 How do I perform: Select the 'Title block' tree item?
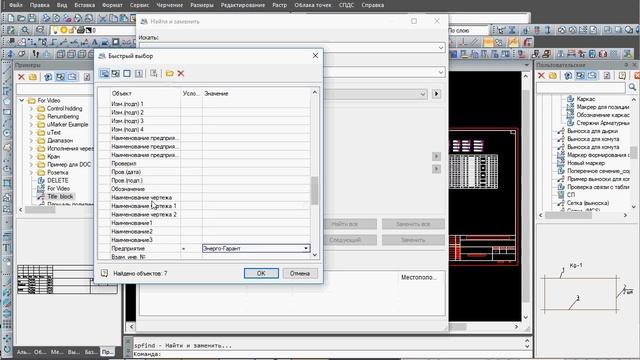[60, 196]
